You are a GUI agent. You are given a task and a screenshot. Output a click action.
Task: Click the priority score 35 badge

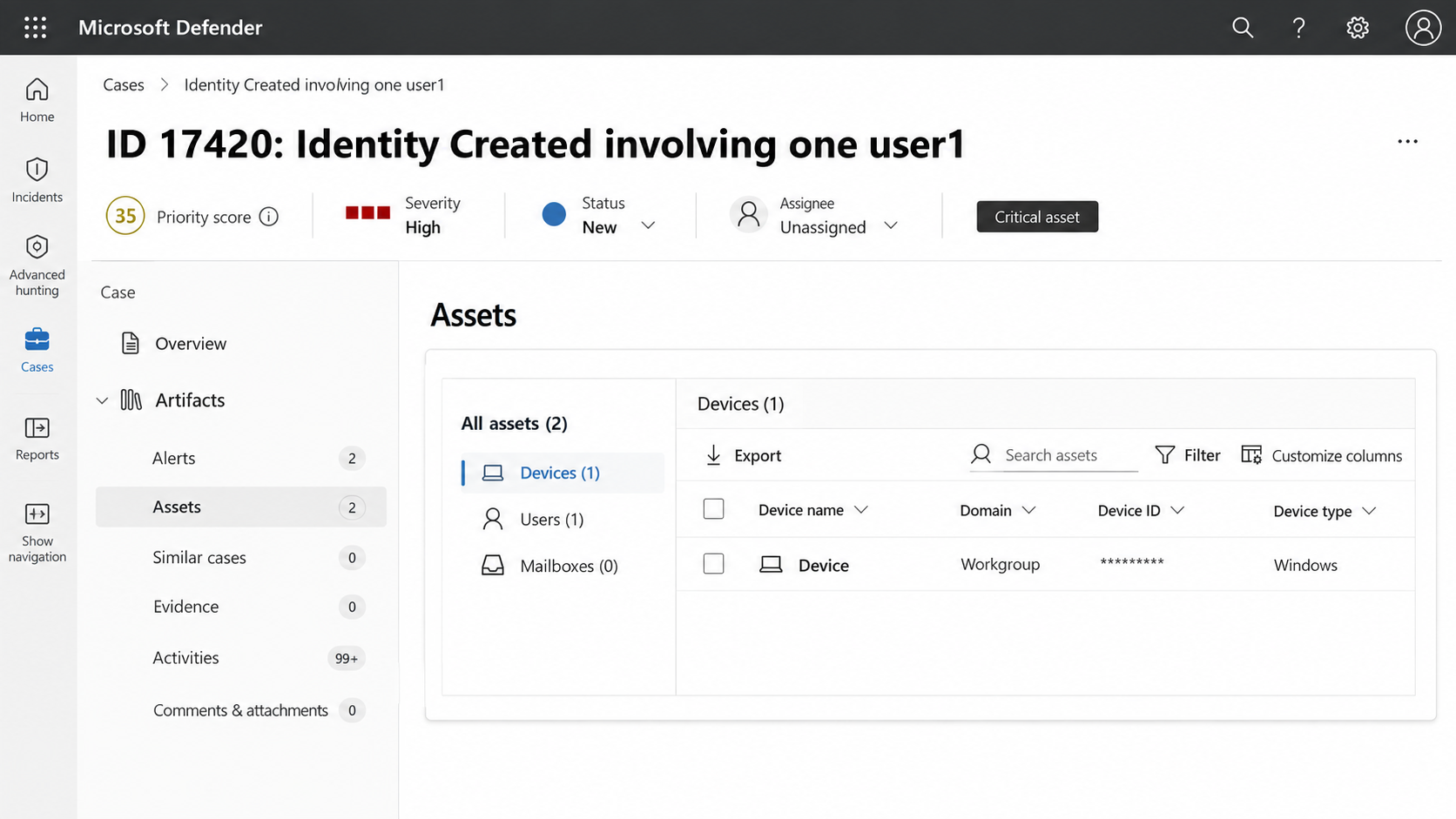point(125,216)
